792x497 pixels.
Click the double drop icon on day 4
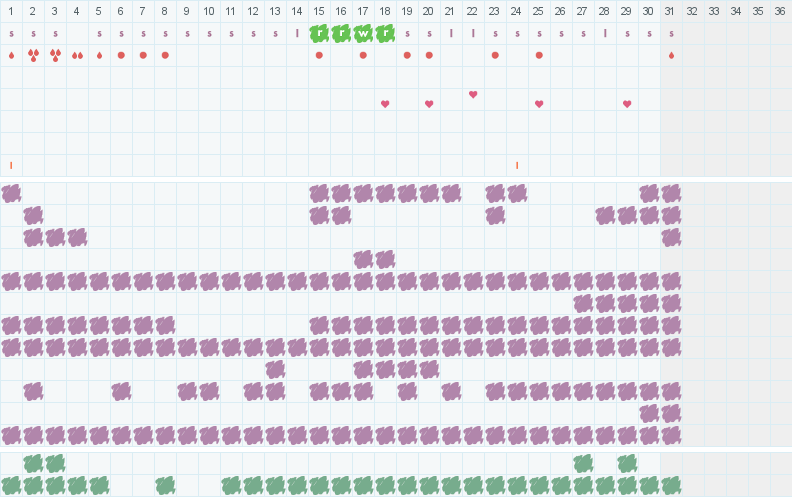(77, 55)
